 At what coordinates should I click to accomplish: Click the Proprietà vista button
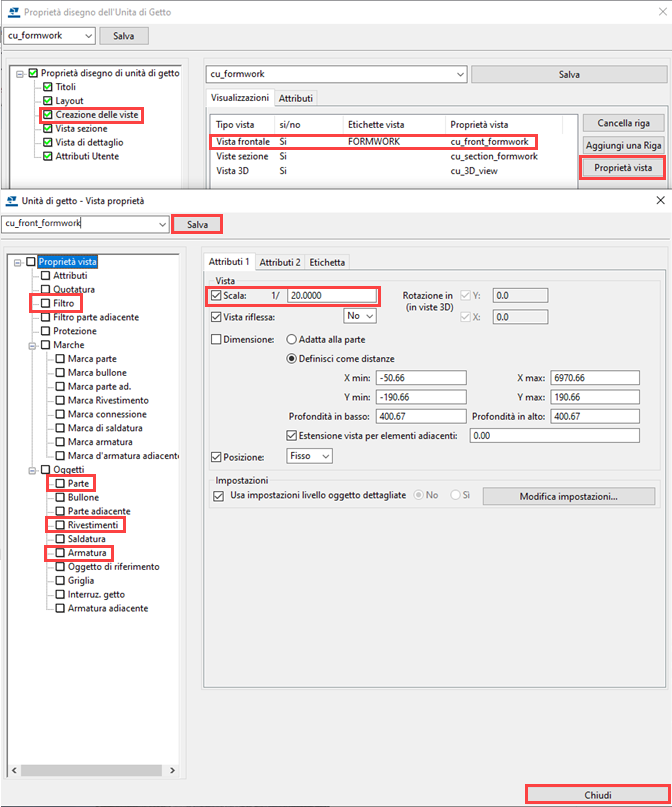(x=623, y=168)
